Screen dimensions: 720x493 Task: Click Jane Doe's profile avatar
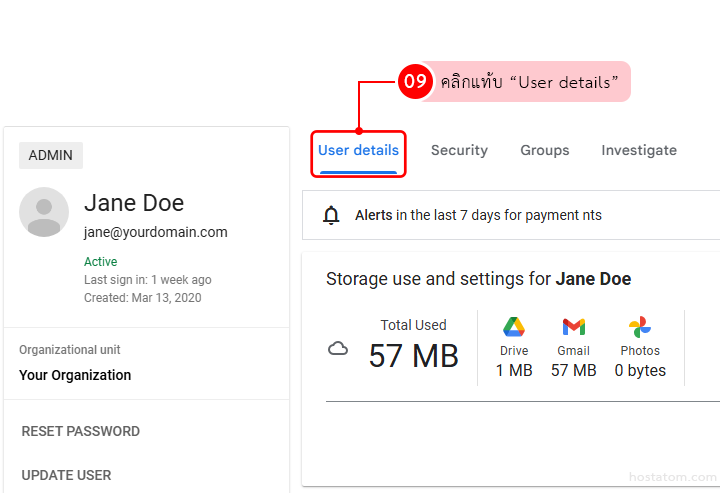pyautogui.click(x=44, y=212)
